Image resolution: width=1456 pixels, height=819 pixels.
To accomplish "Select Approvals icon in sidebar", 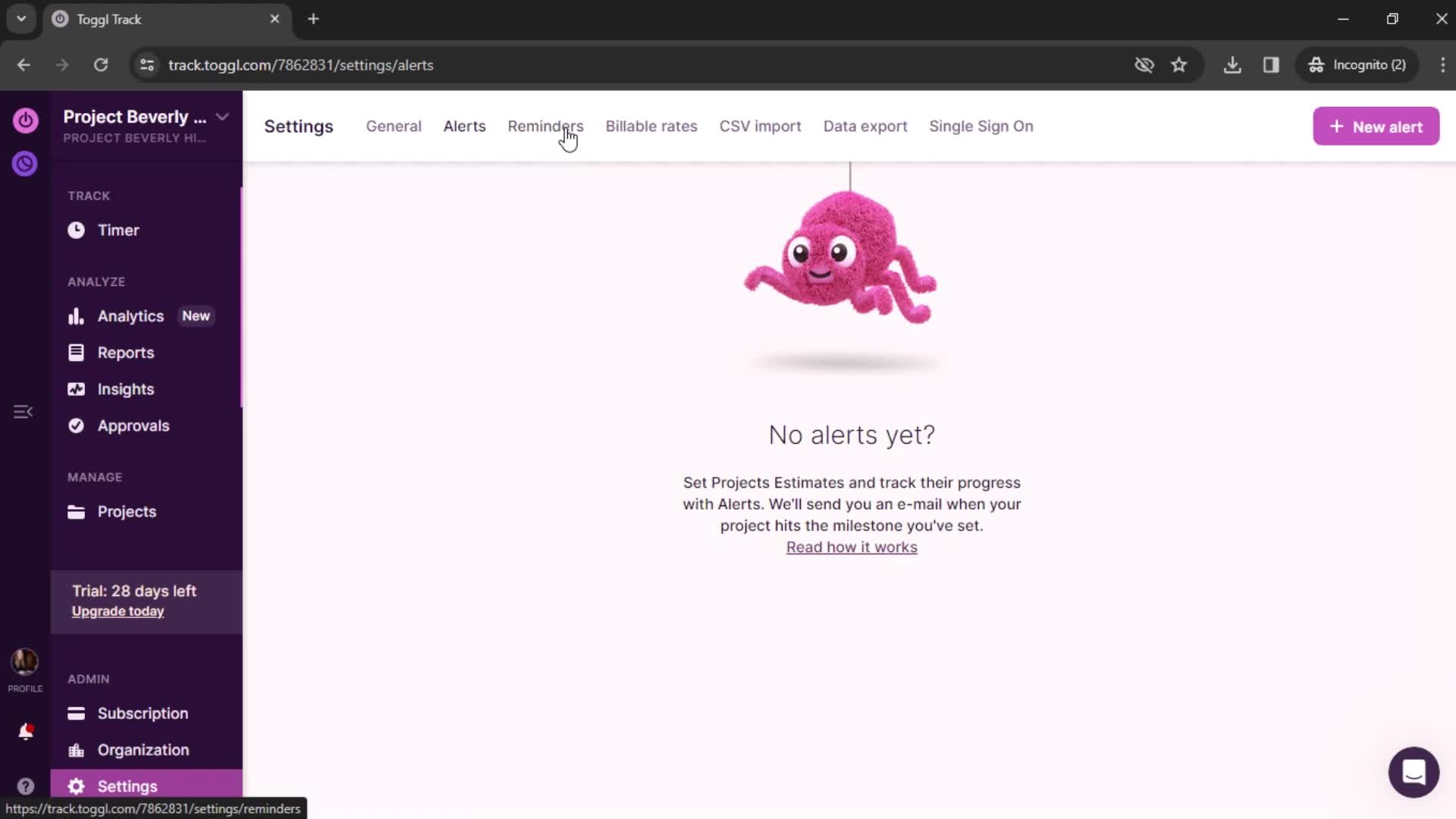I will point(75,426).
